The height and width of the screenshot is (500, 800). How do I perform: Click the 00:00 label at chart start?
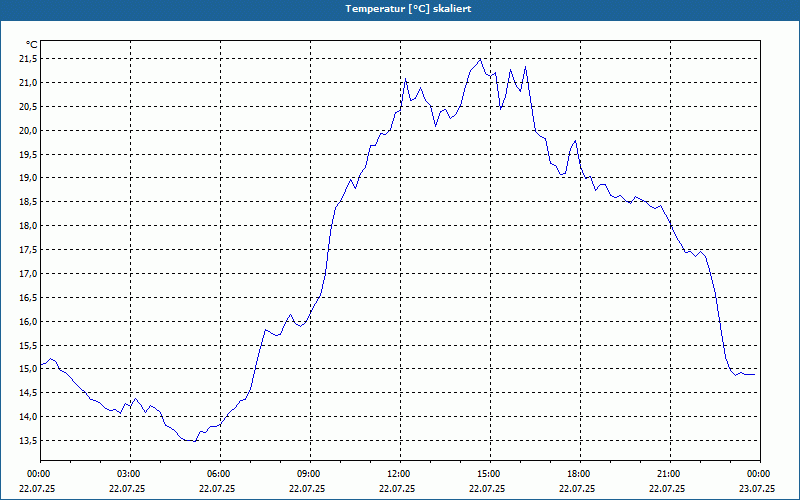pos(41,474)
